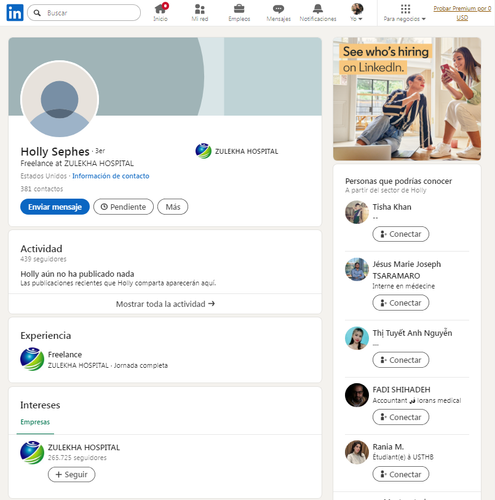Click the search magnifier icon
495x500 pixels.
tap(37, 13)
